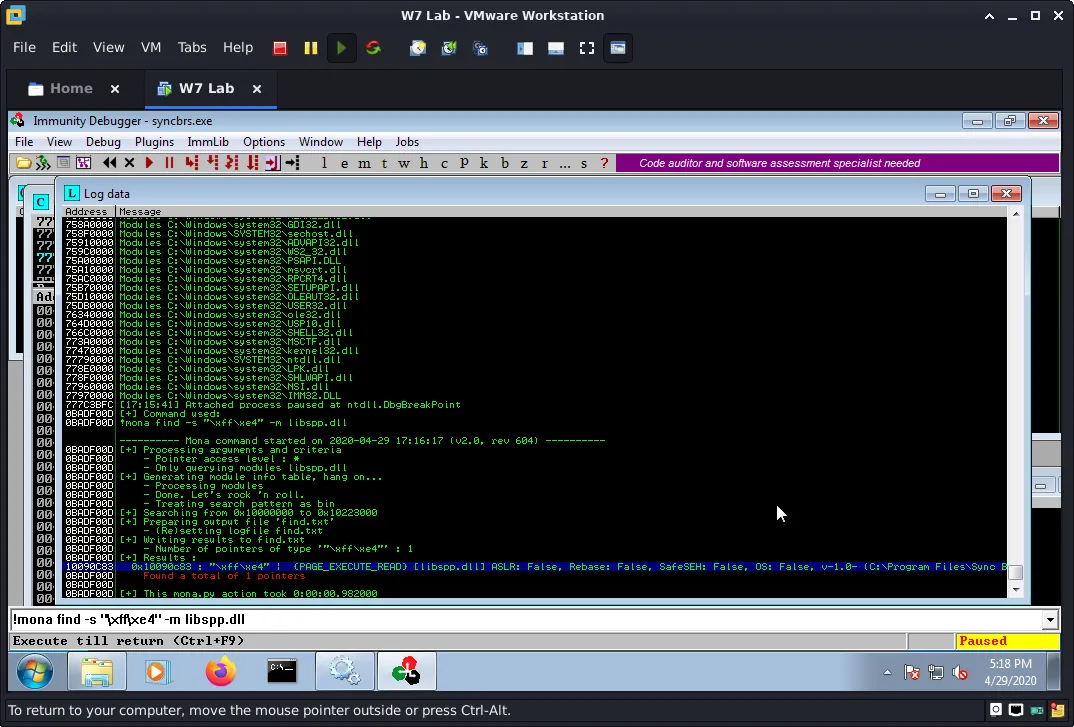Open VMware File menu
The width and height of the screenshot is (1074, 727).
pyautogui.click(x=24, y=47)
